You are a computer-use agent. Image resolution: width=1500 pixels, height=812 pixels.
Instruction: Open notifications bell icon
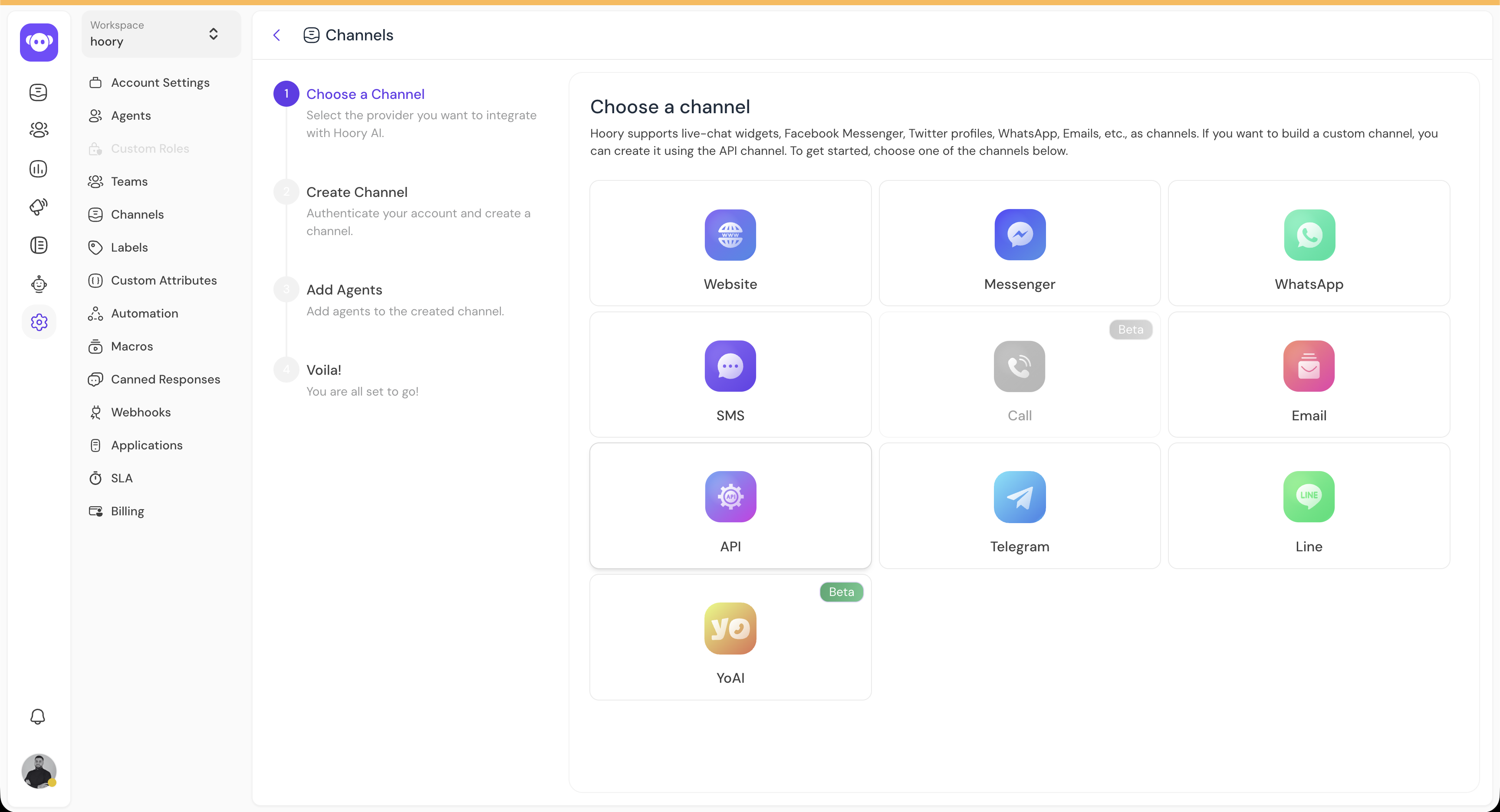coord(38,716)
